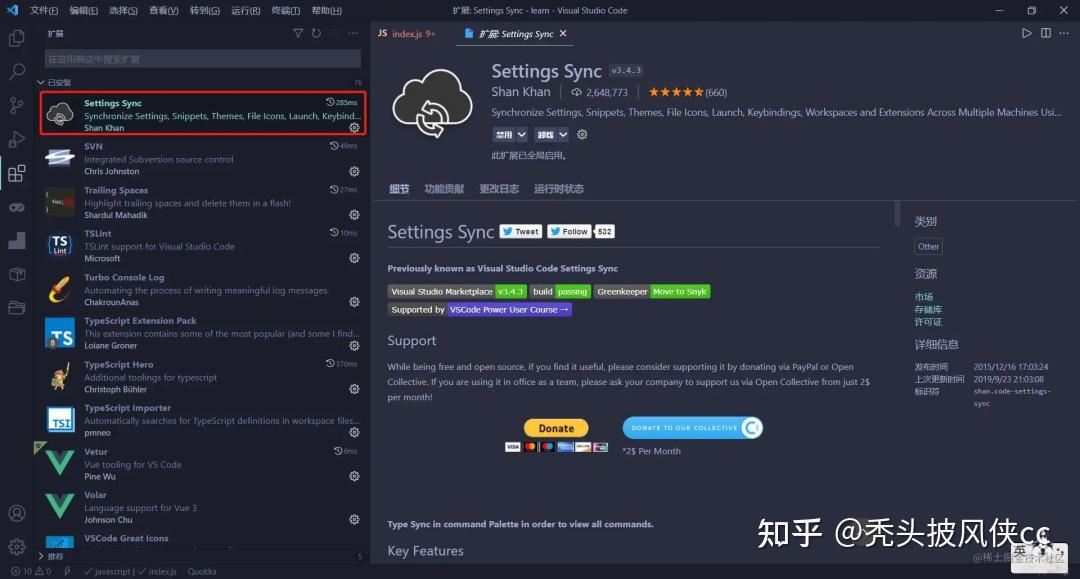Open the extensions panel more actions menu
Screen dimensions: 1080x579
pos(353,33)
